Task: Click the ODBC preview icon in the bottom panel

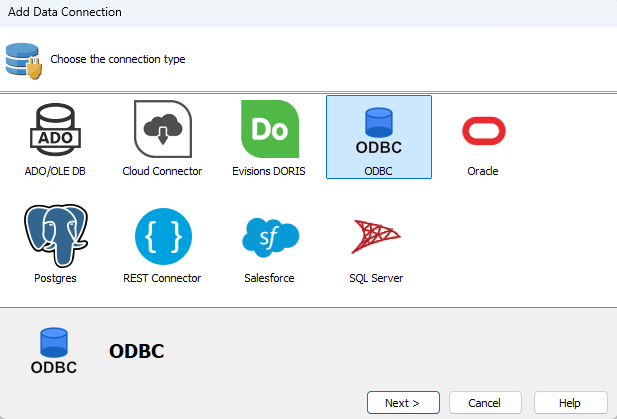Action: tap(54, 350)
